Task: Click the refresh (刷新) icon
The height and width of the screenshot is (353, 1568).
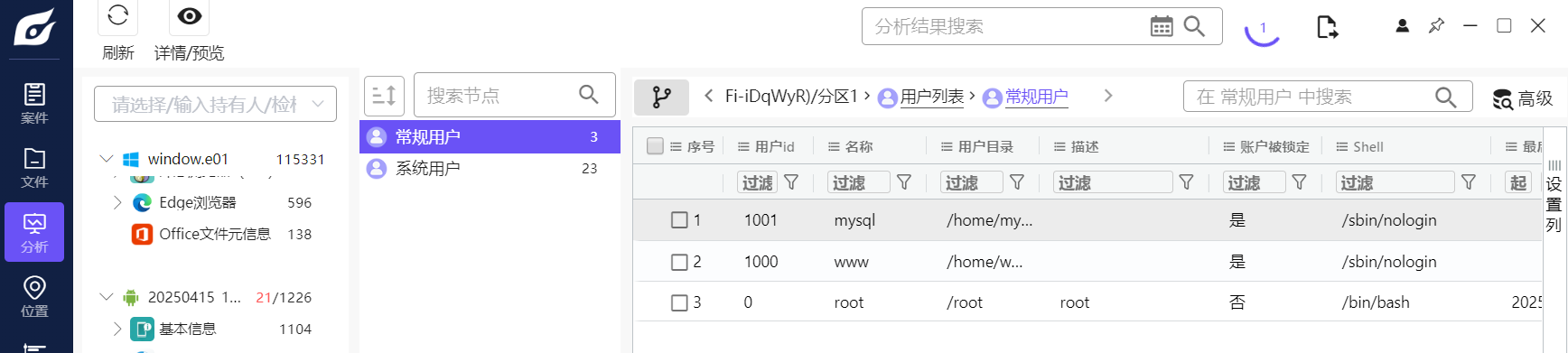Action: [x=117, y=15]
